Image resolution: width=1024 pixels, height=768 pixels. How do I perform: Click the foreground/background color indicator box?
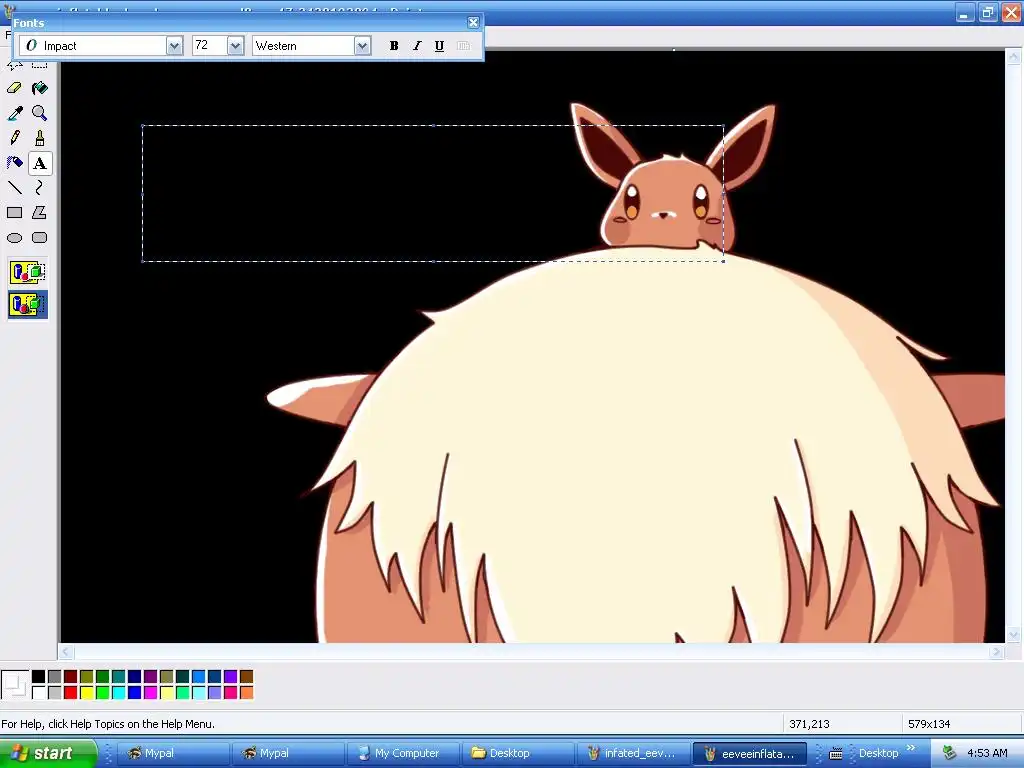[15, 684]
